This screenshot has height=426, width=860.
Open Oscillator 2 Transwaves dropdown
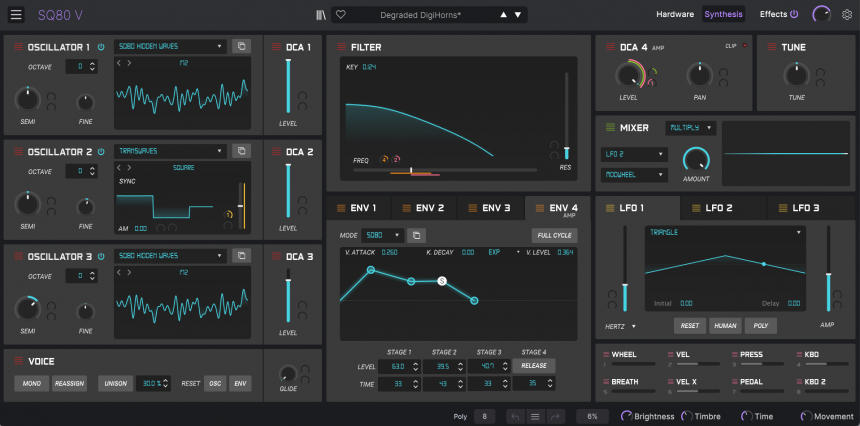click(x=170, y=151)
